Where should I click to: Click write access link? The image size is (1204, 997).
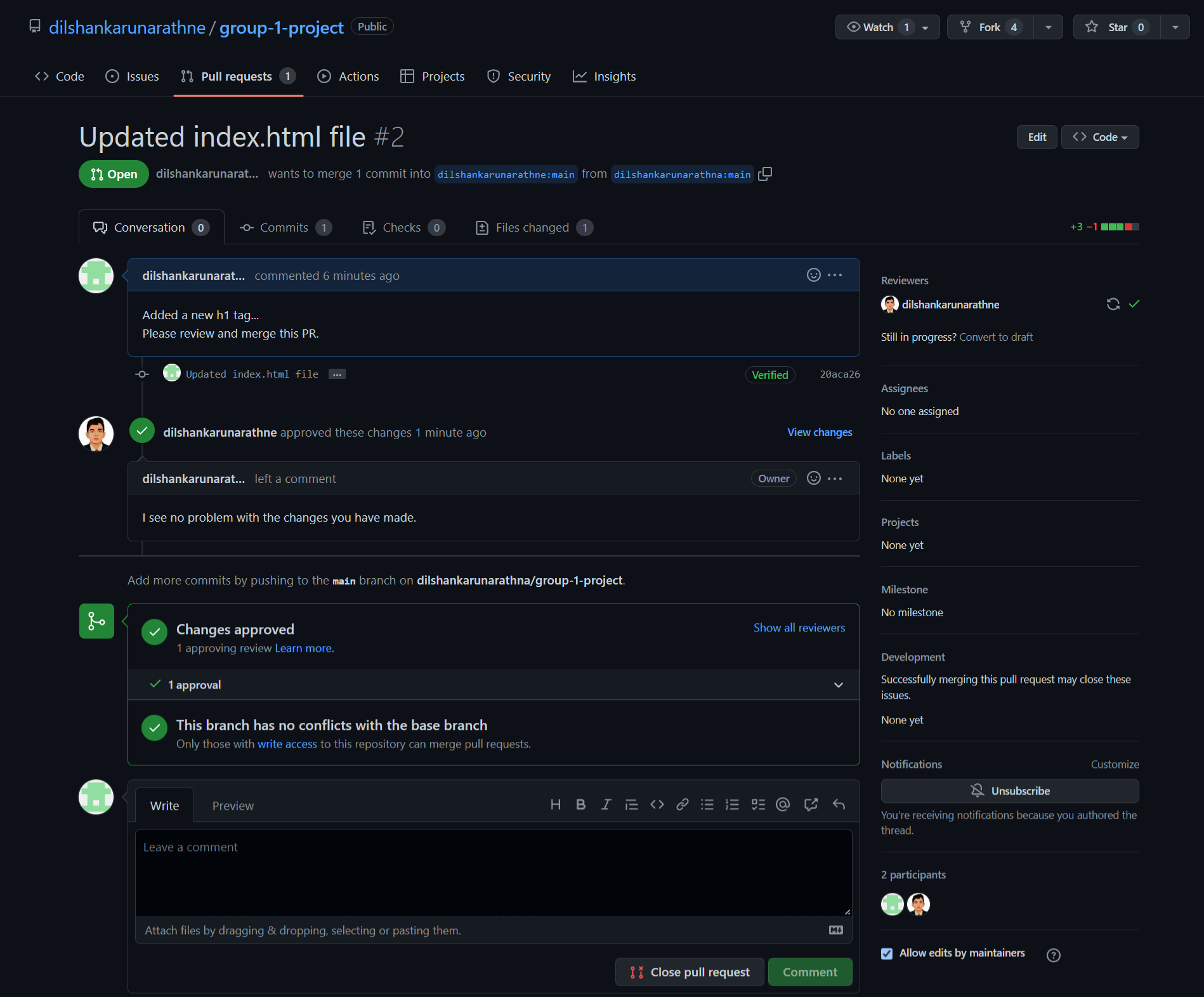[x=287, y=744]
